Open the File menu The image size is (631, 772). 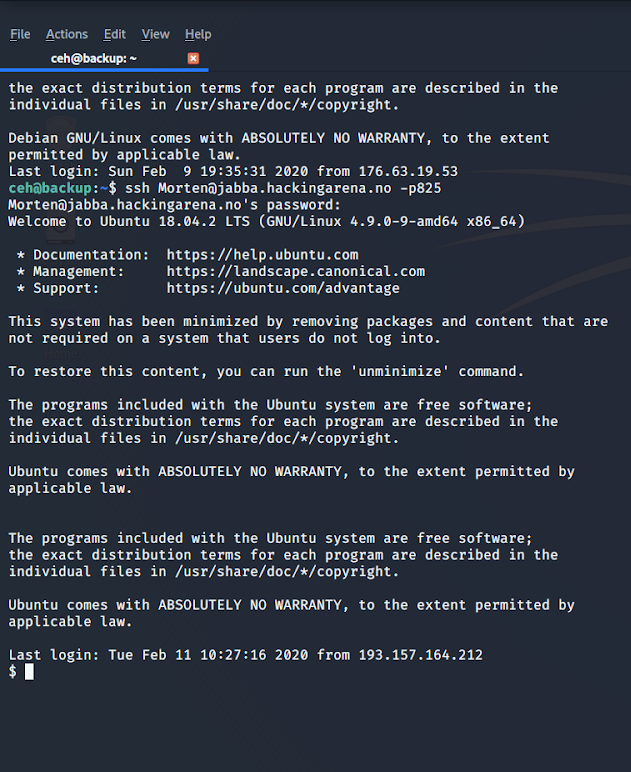[x=20, y=34]
